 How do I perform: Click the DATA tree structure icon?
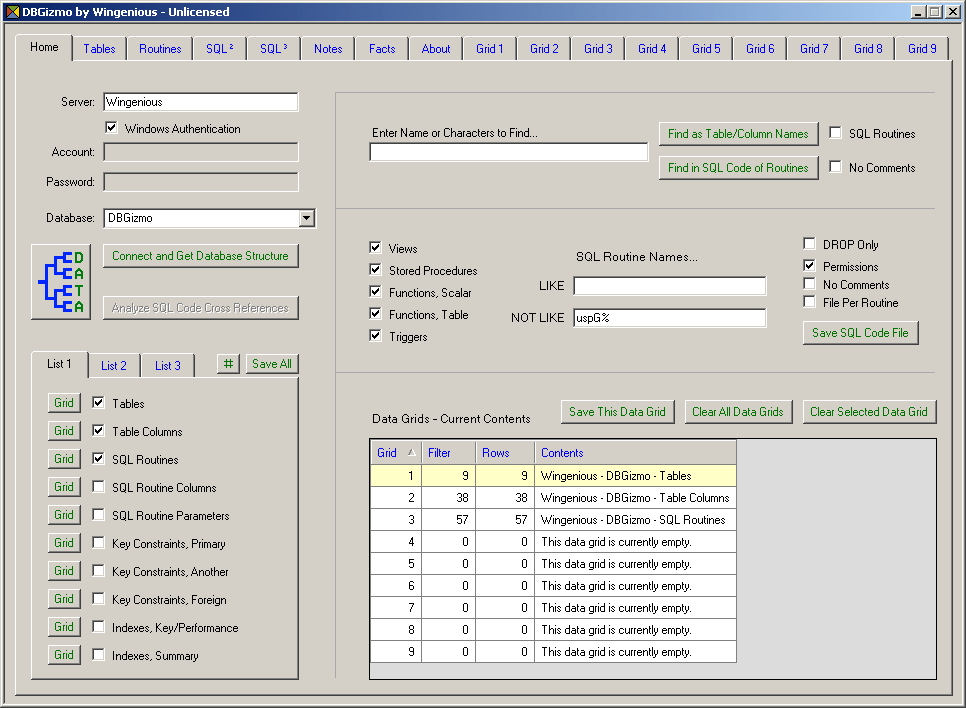pyautogui.click(x=61, y=282)
